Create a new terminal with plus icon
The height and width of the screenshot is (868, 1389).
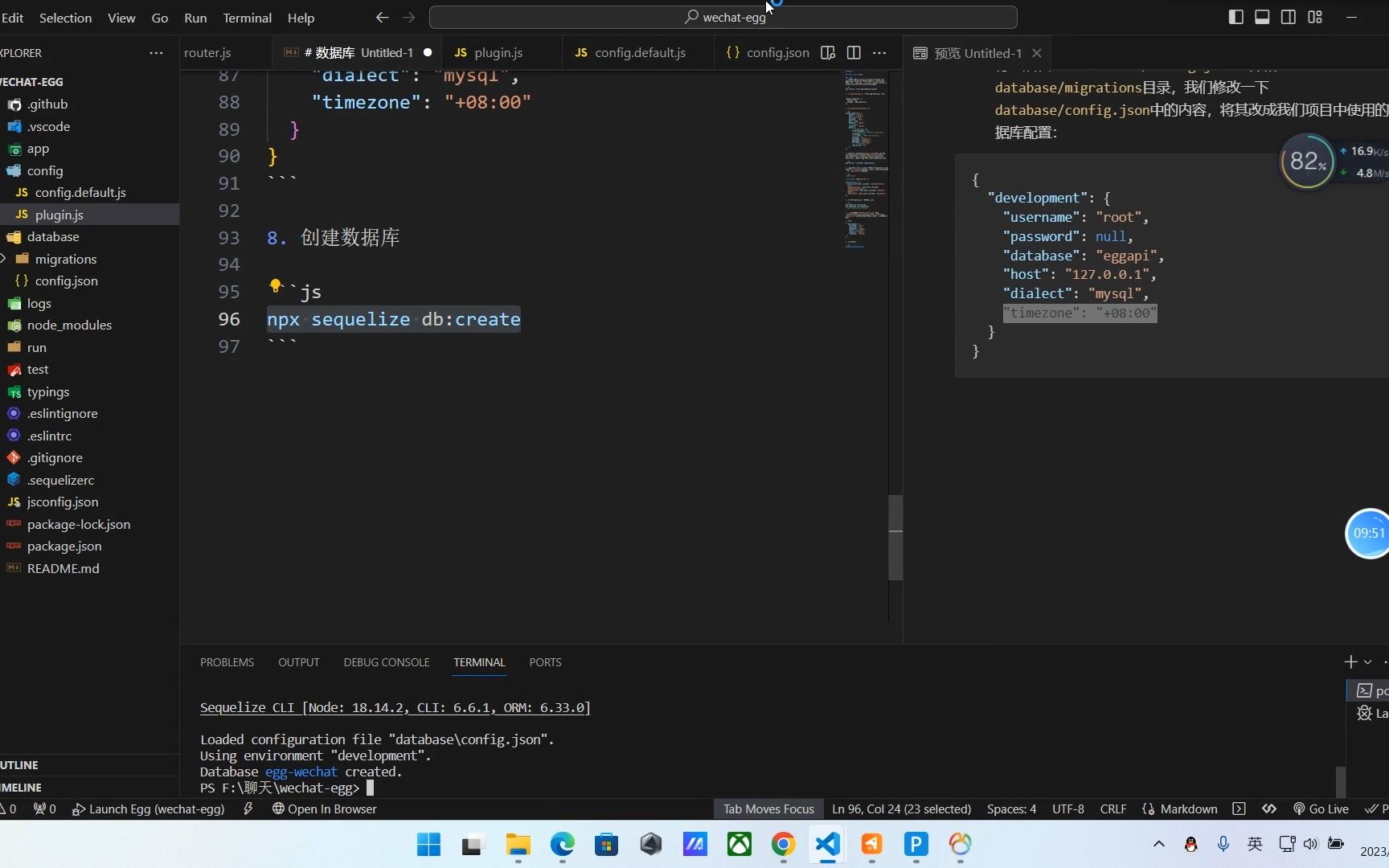coord(1350,661)
